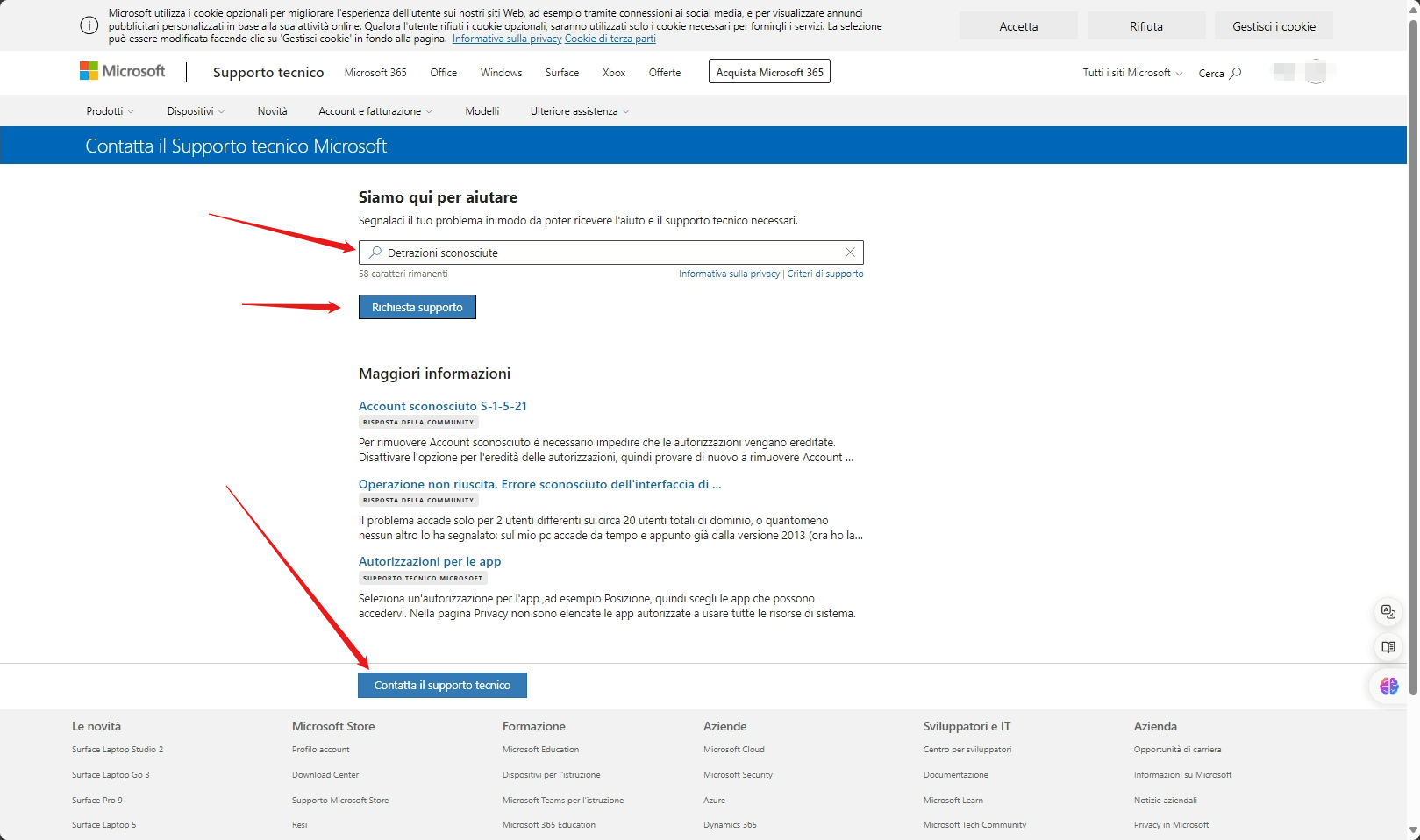Click the magnifier icon in the problem field

click(375, 253)
